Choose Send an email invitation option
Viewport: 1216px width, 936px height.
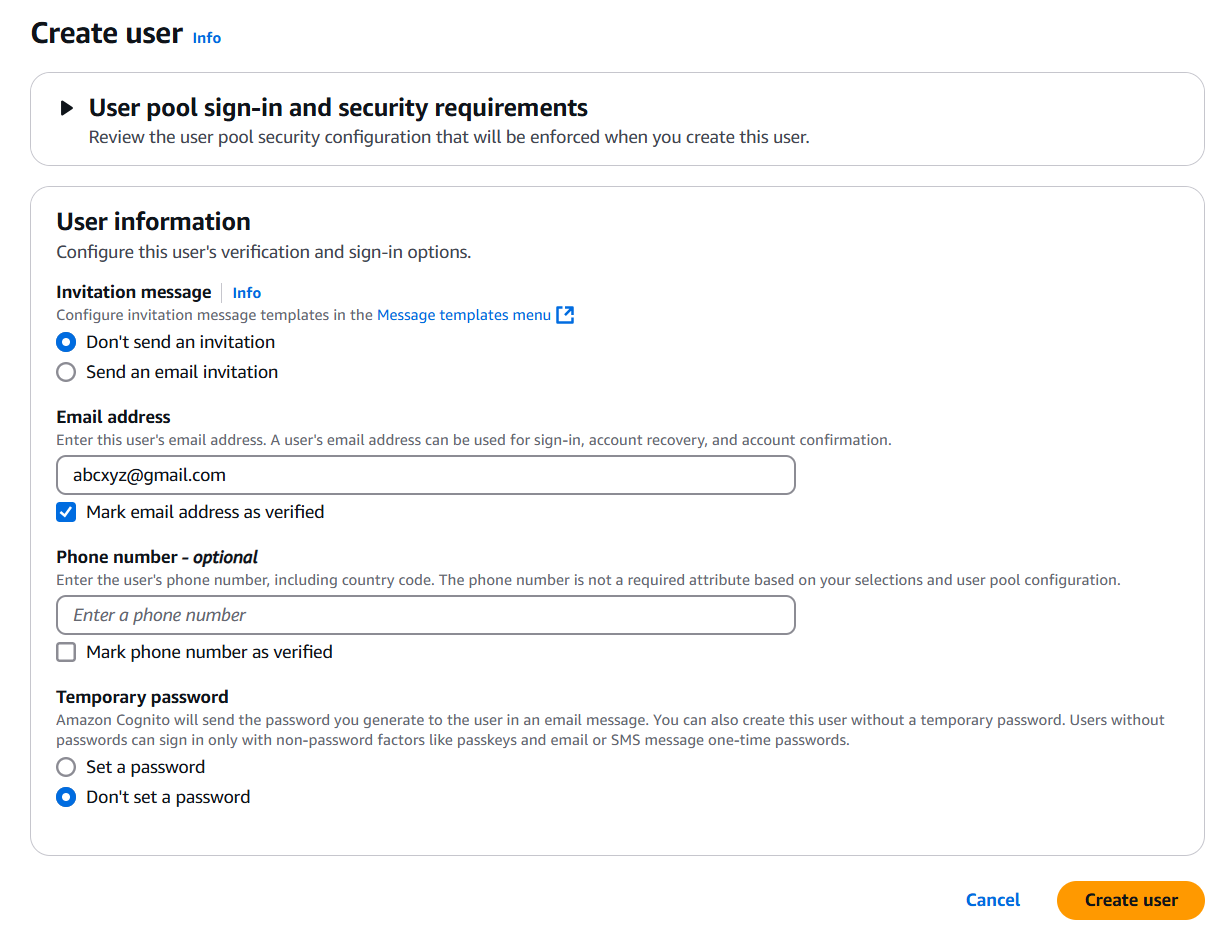66,372
